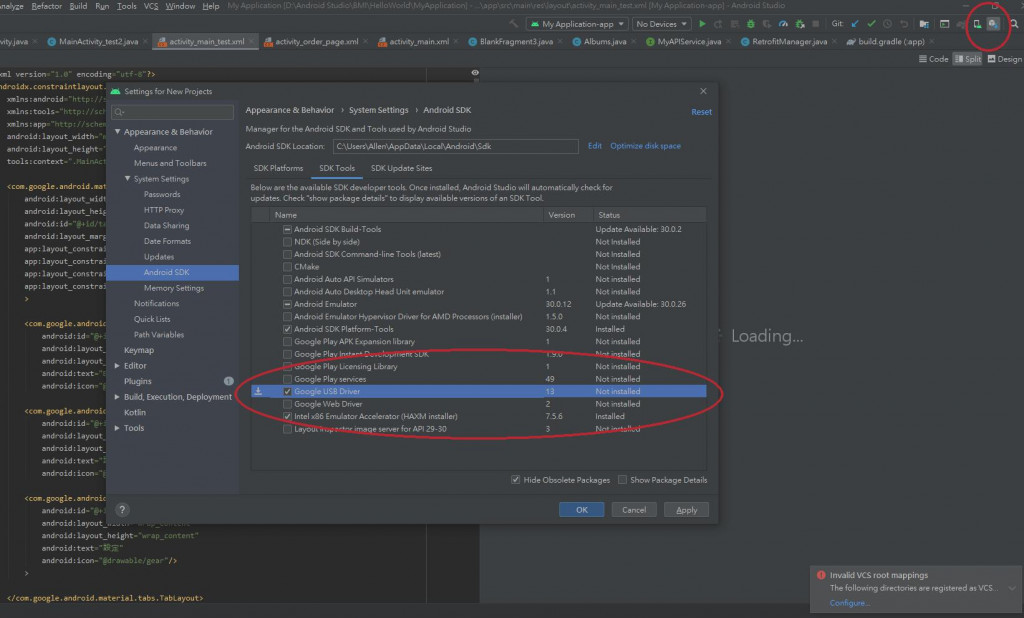Click the Apply button
1024x618 pixels.
pyautogui.click(x=686, y=510)
